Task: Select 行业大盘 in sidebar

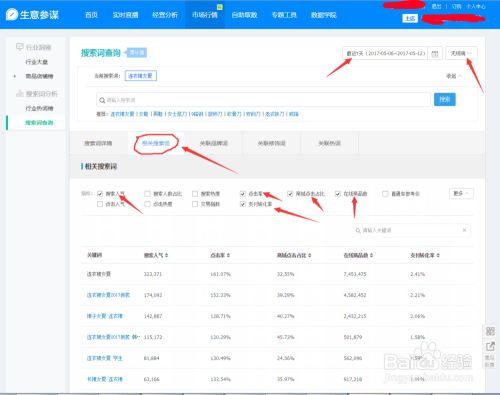Action: tap(37, 62)
